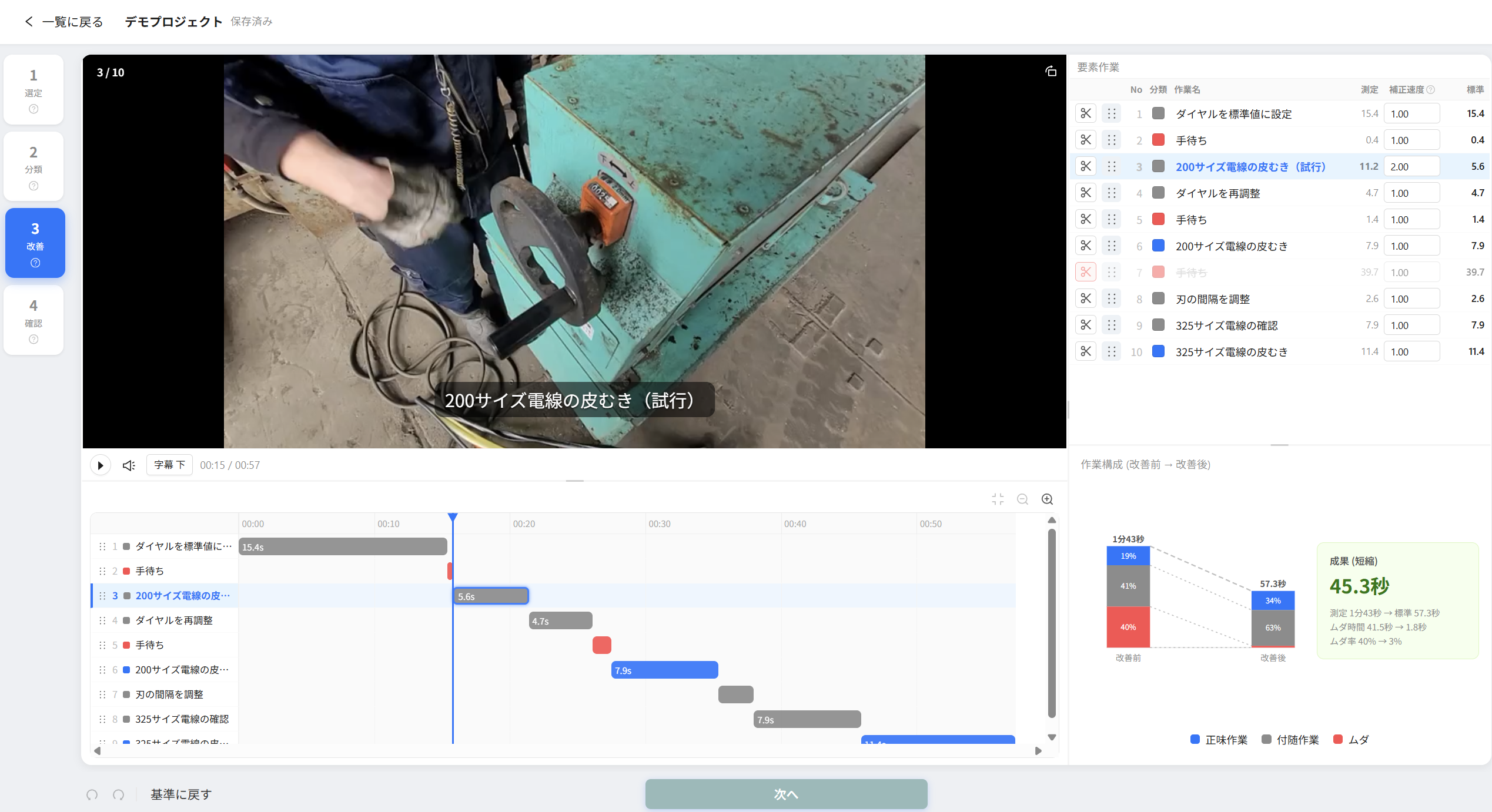Go to step 4 確認 tab
The image size is (1492, 812).
point(34,320)
